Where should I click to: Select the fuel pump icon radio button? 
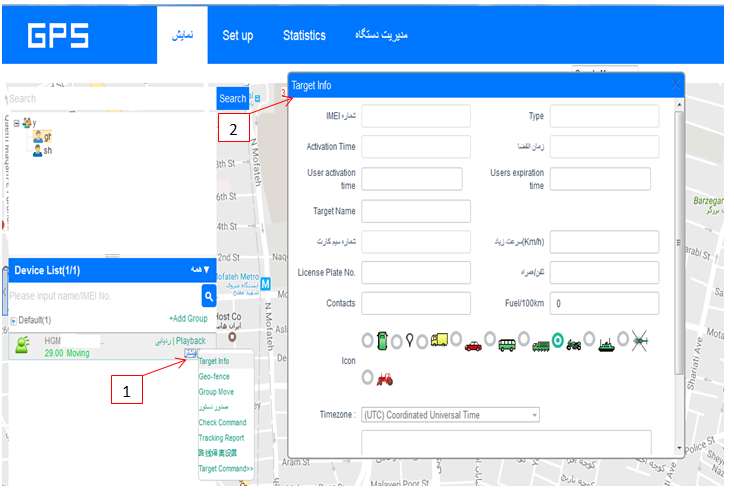click(x=367, y=341)
